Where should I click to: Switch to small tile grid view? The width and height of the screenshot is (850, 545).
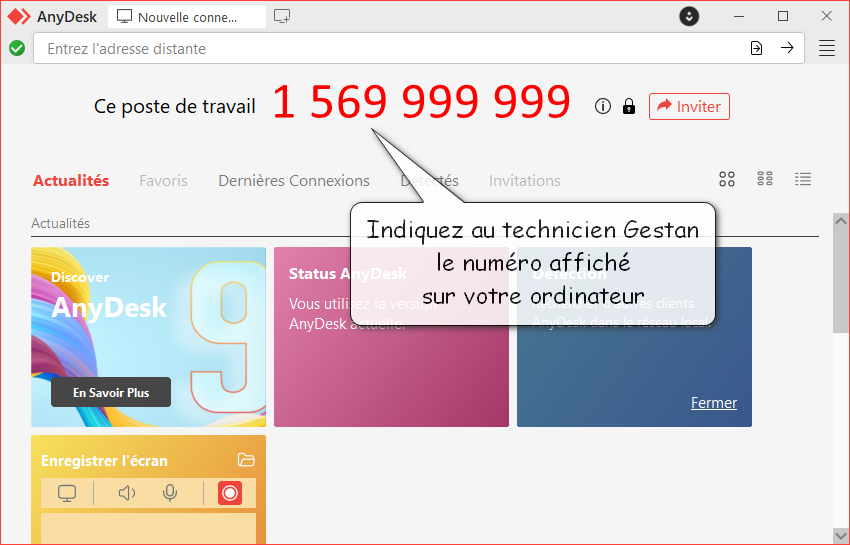pos(765,179)
